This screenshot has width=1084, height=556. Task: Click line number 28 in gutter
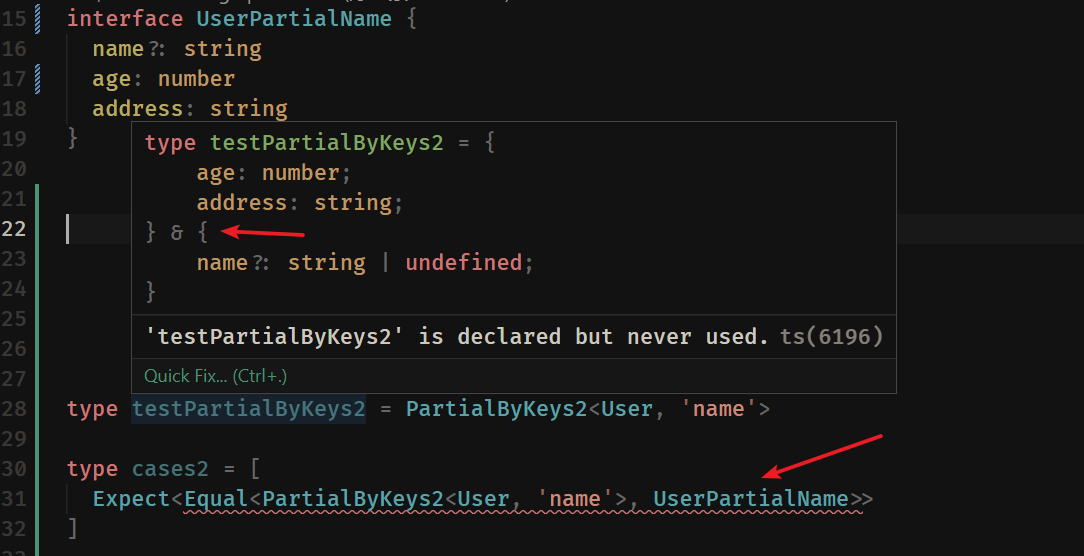point(13,409)
